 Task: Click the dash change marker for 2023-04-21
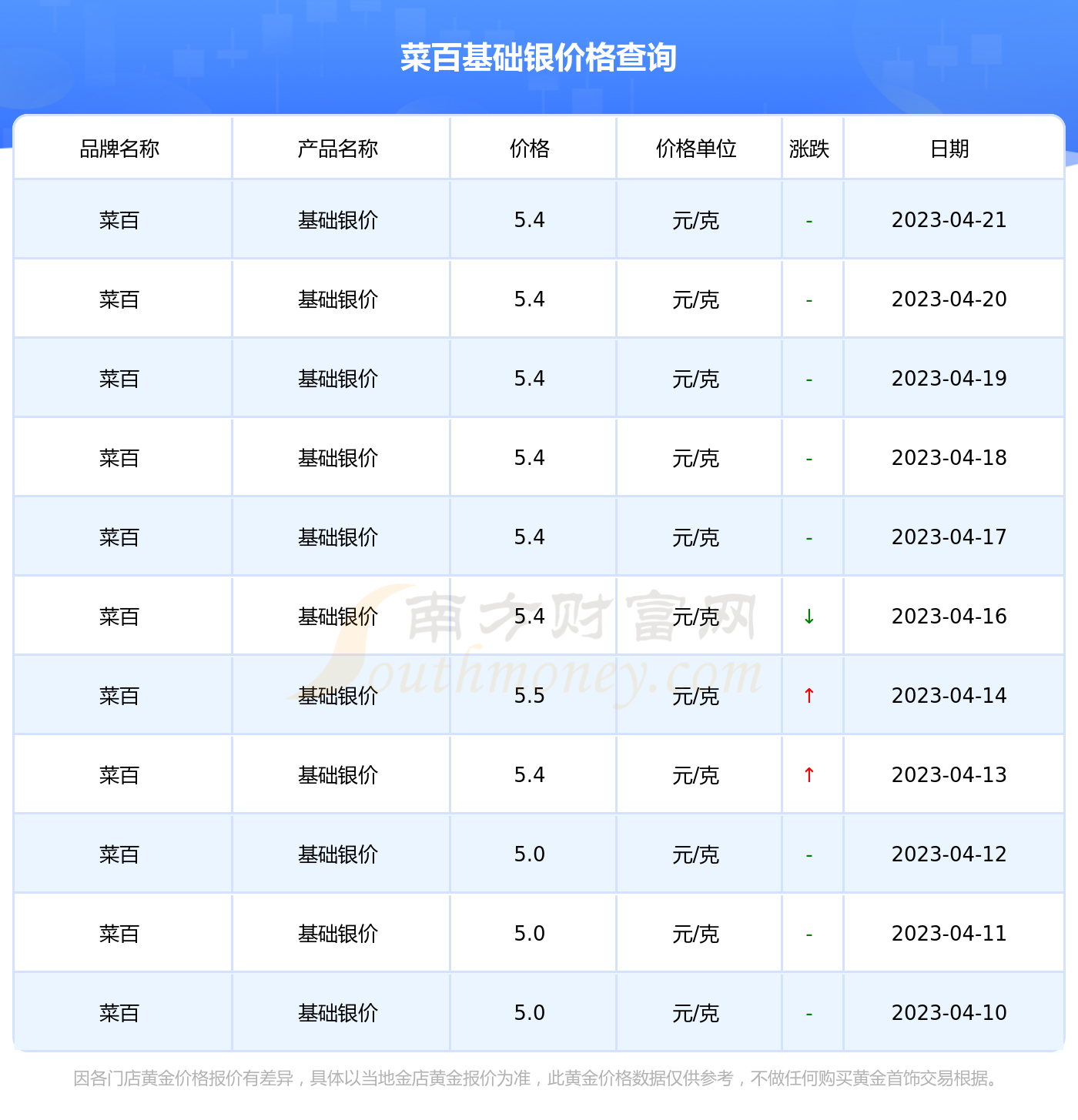(809, 222)
